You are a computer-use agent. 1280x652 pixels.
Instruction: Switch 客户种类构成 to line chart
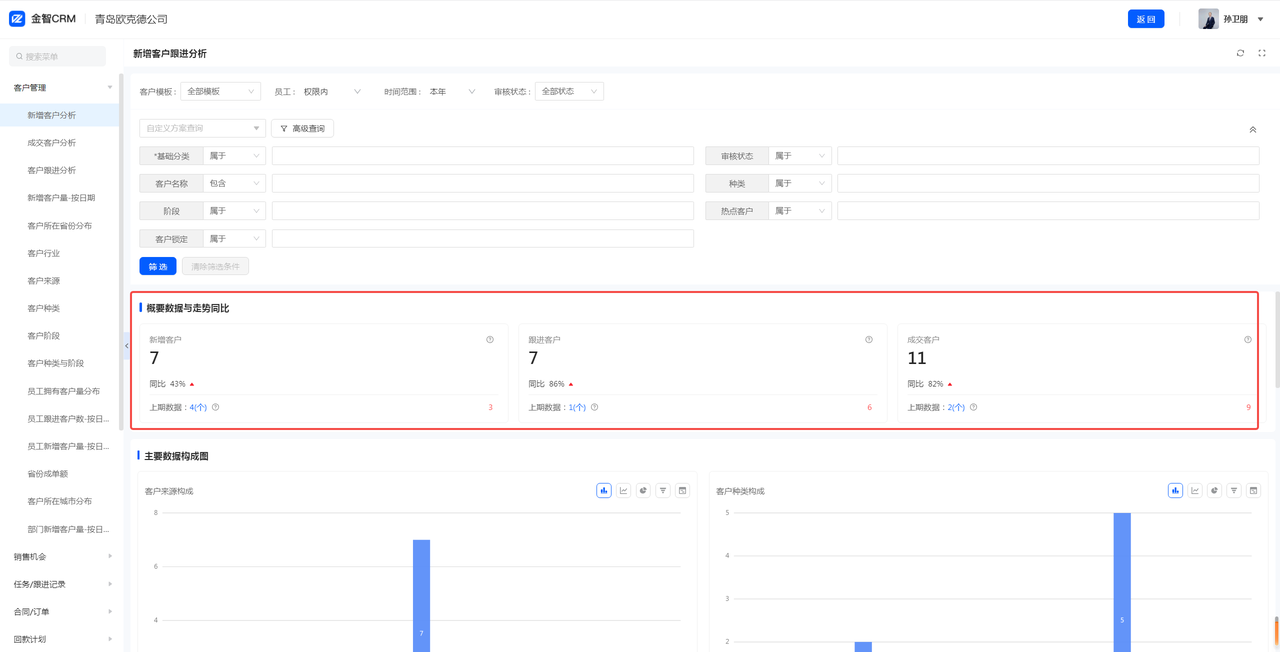coord(1195,491)
